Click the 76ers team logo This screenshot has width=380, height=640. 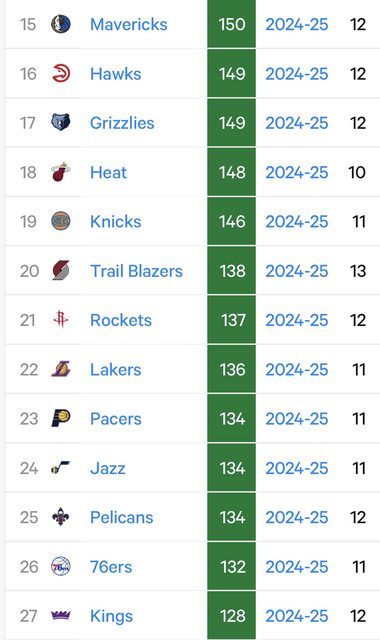pyautogui.click(x=61, y=567)
